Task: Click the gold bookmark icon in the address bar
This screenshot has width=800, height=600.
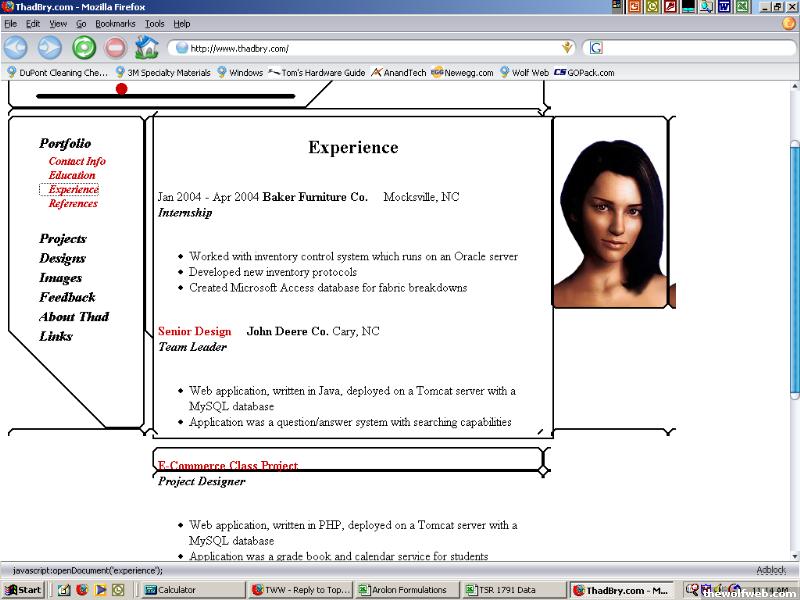Action: point(567,47)
